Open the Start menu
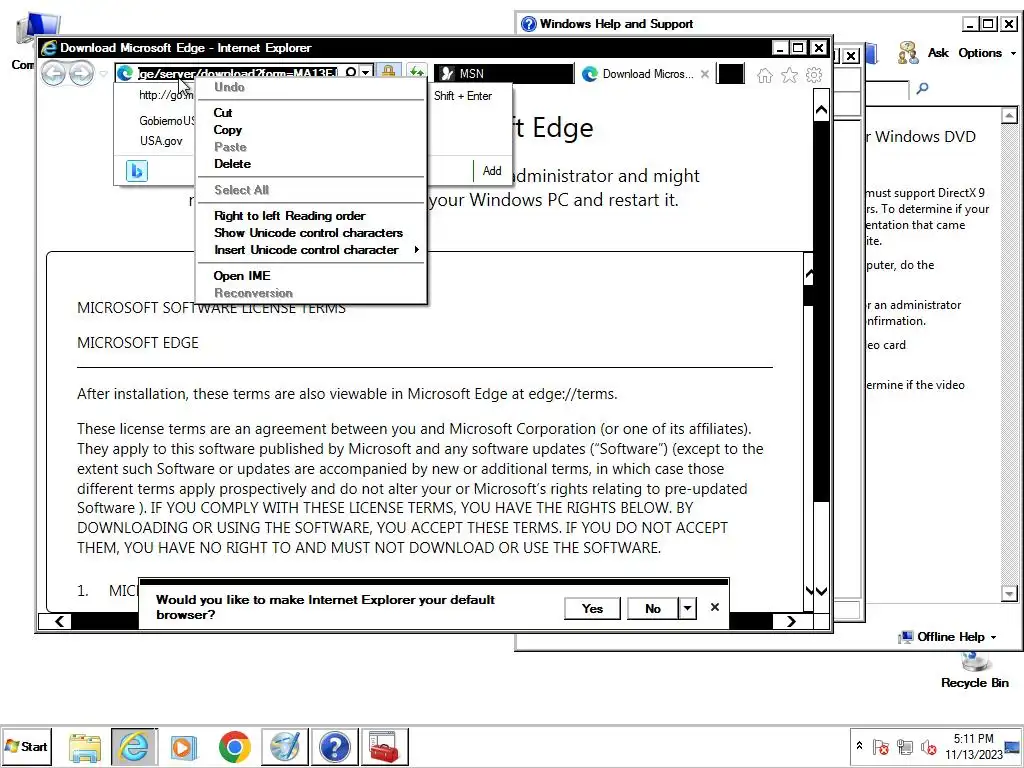 click(x=26, y=746)
